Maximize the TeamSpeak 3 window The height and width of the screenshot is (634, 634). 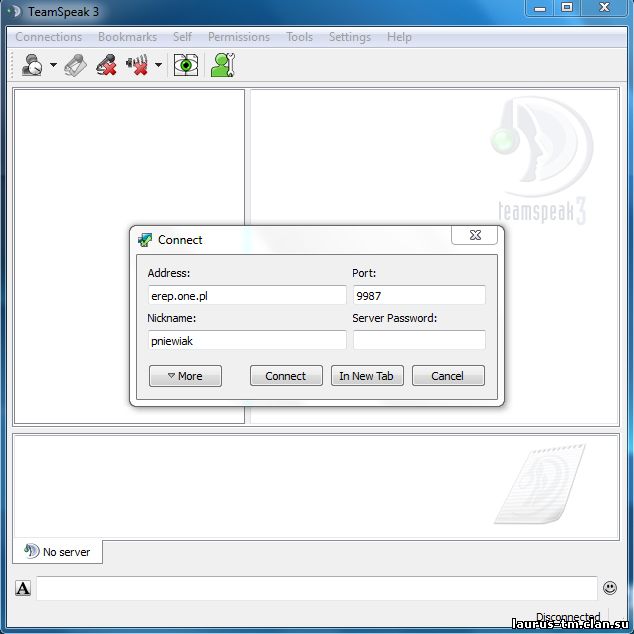[566, 8]
